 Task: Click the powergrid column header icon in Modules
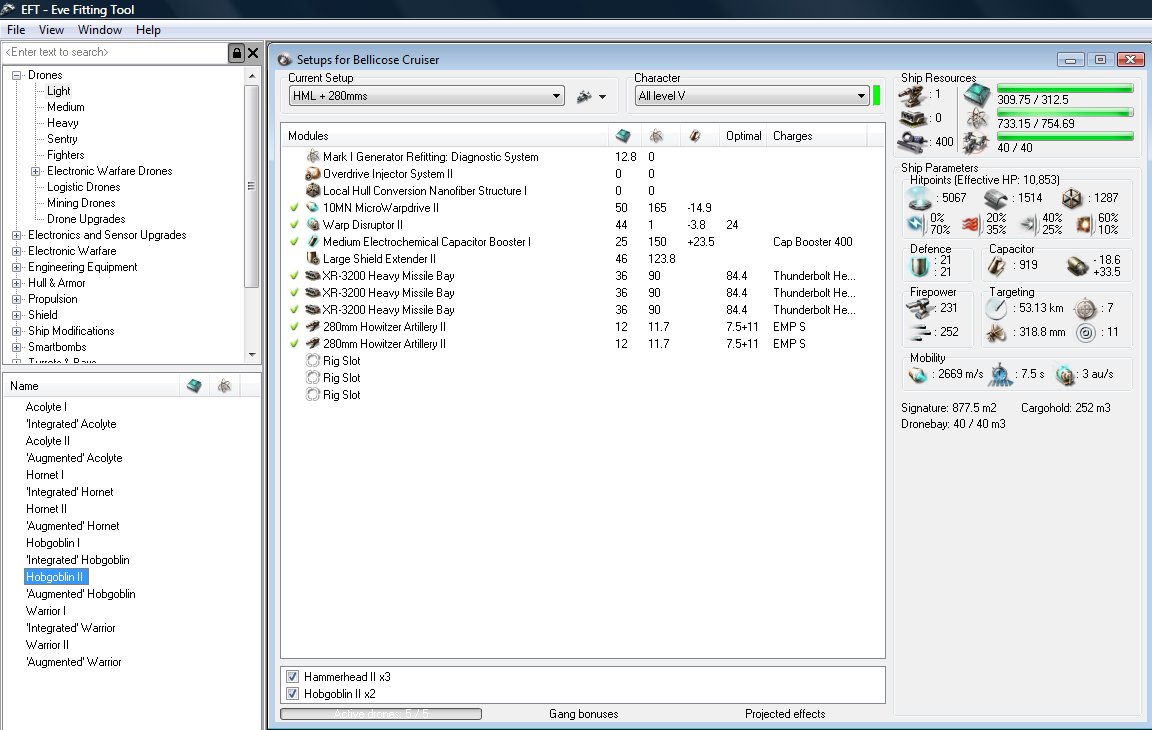[656, 136]
